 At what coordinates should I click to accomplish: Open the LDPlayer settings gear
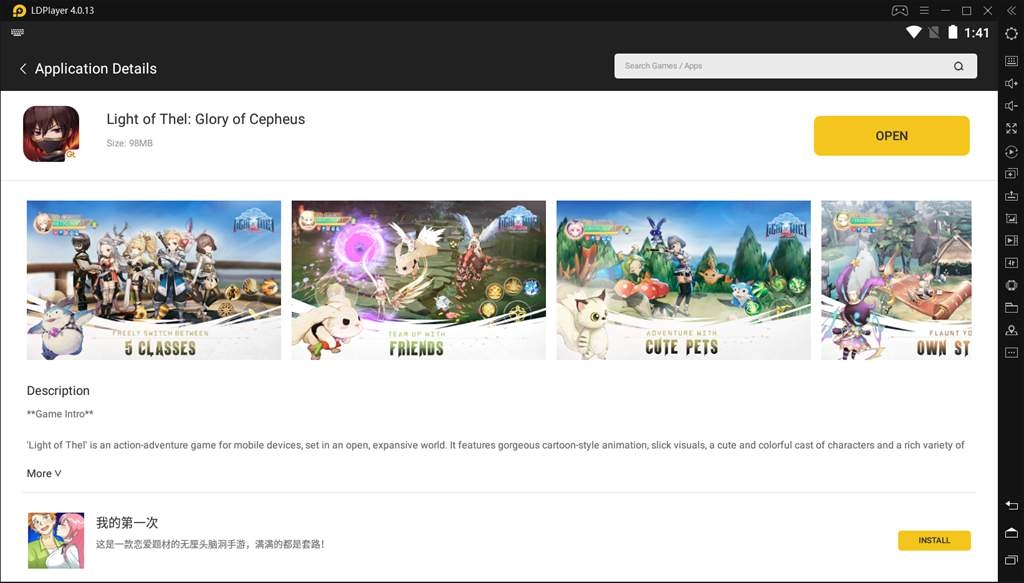pos(1011,34)
